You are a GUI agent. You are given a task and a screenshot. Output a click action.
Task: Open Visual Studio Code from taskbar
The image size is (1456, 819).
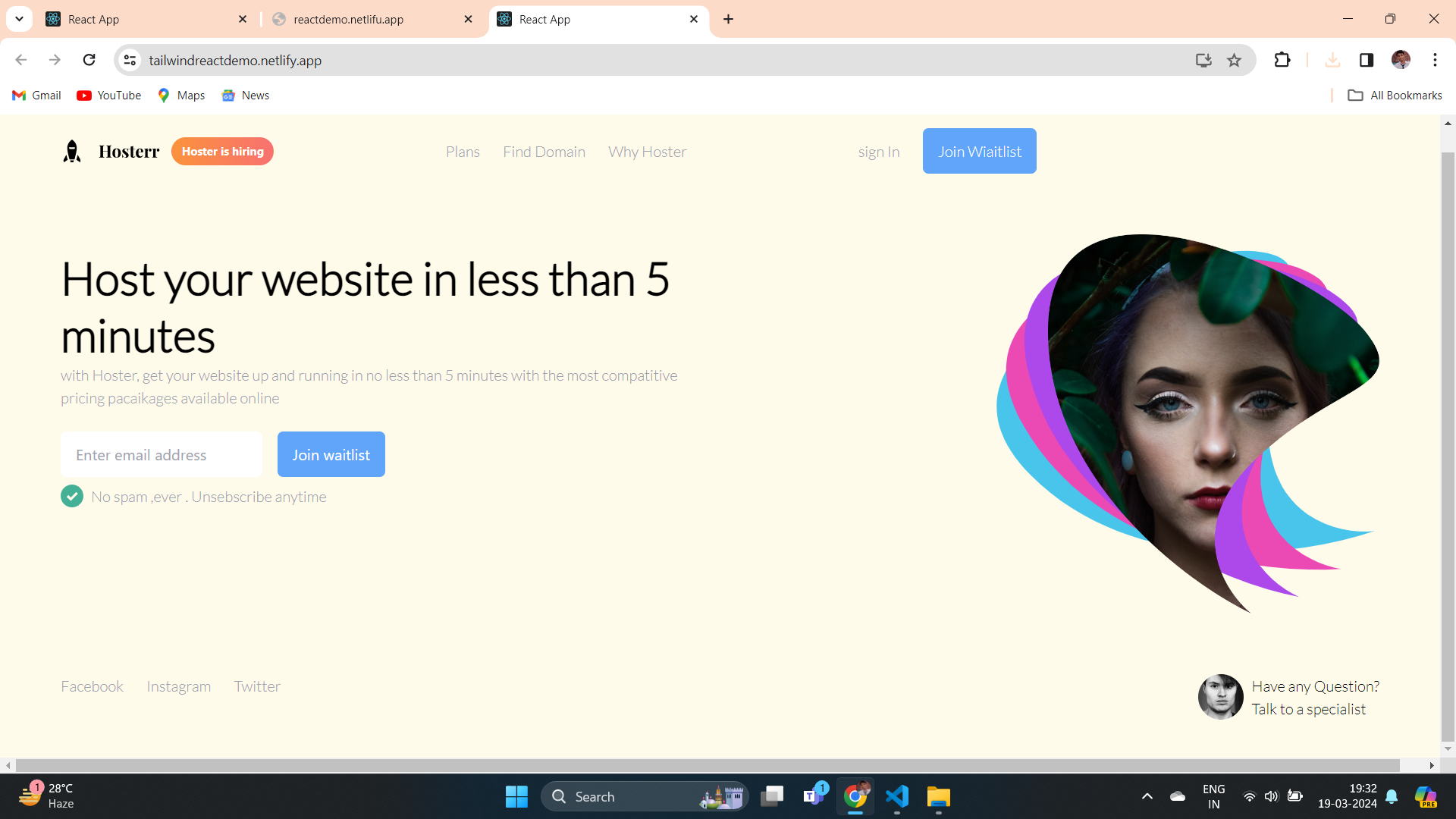coord(896,796)
